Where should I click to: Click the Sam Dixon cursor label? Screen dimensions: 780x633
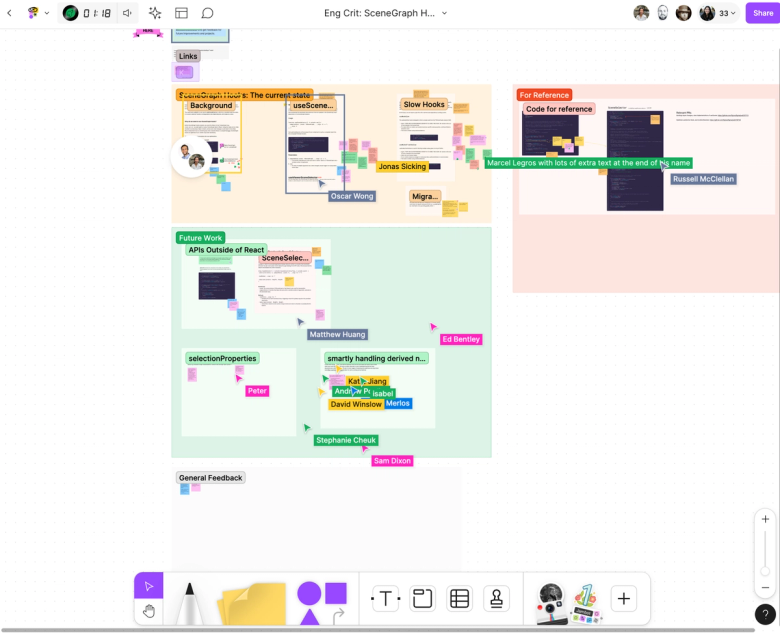[x=392, y=461]
